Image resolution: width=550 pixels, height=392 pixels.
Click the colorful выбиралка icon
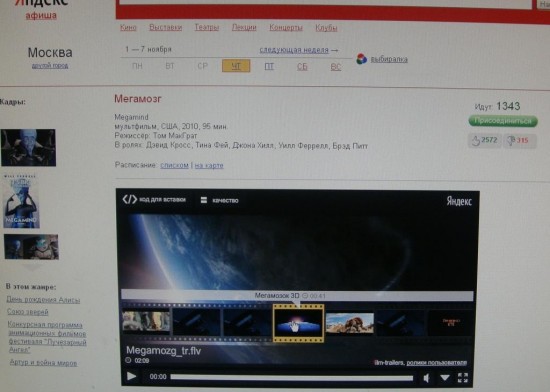point(362,59)
